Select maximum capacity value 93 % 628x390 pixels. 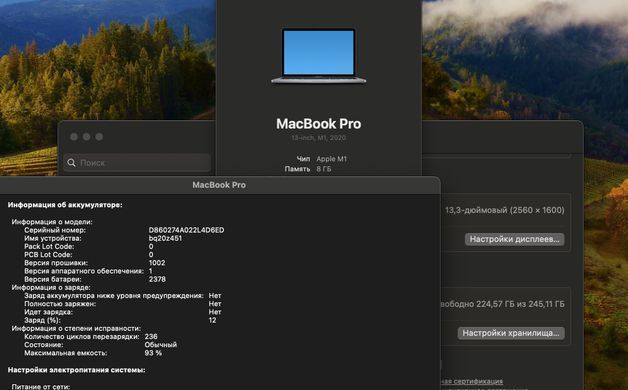153,353
